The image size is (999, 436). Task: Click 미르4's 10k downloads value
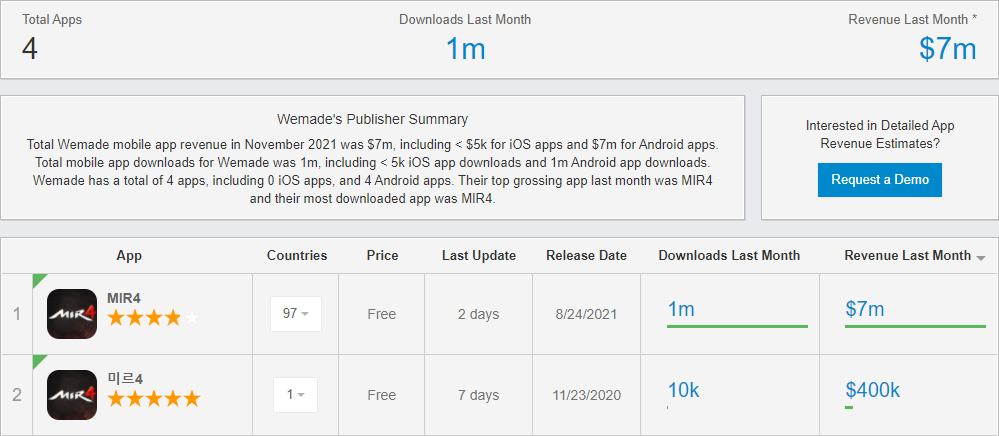684,390
